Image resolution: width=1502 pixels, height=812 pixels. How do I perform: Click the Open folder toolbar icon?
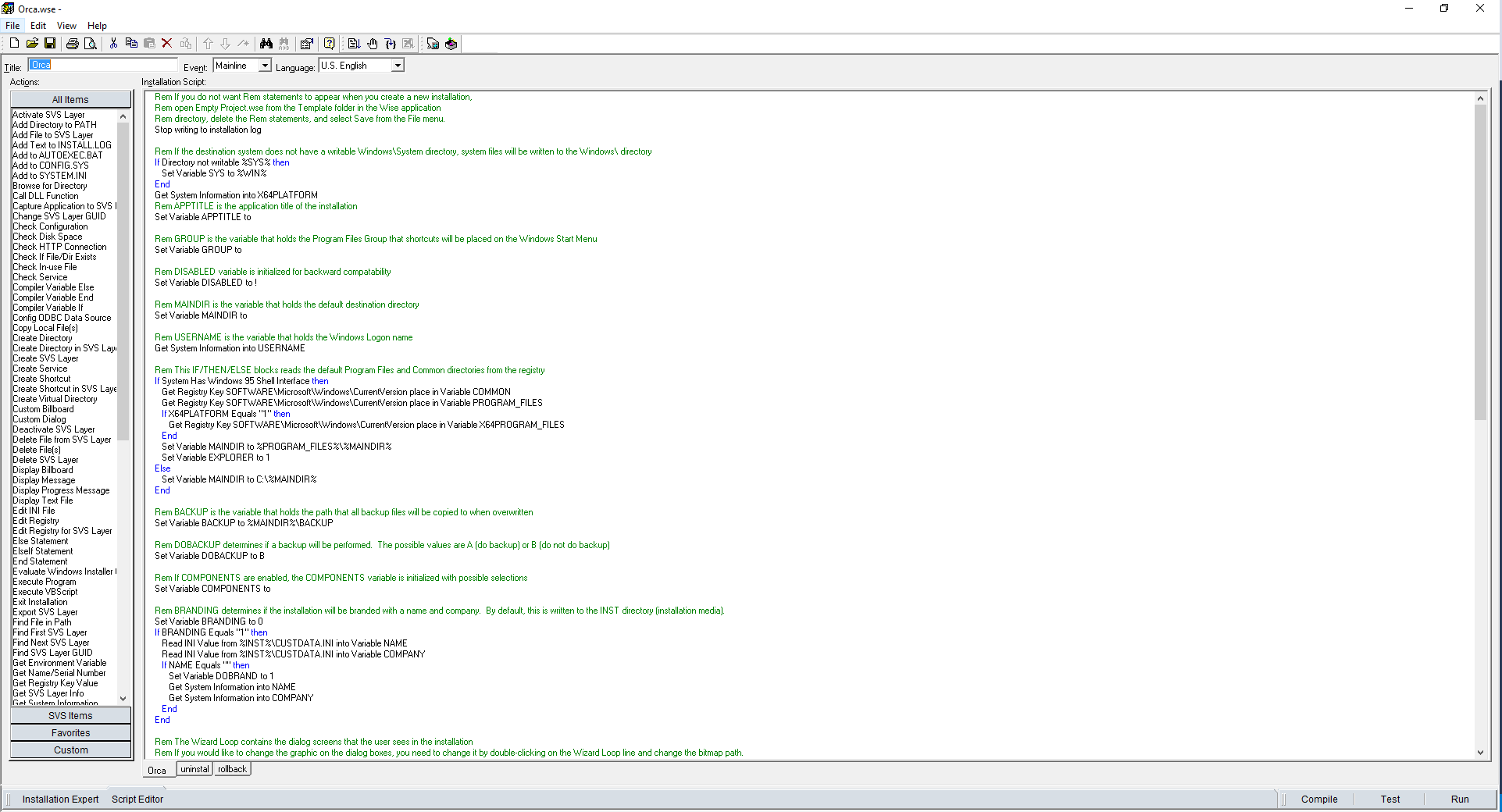[32, 44]
